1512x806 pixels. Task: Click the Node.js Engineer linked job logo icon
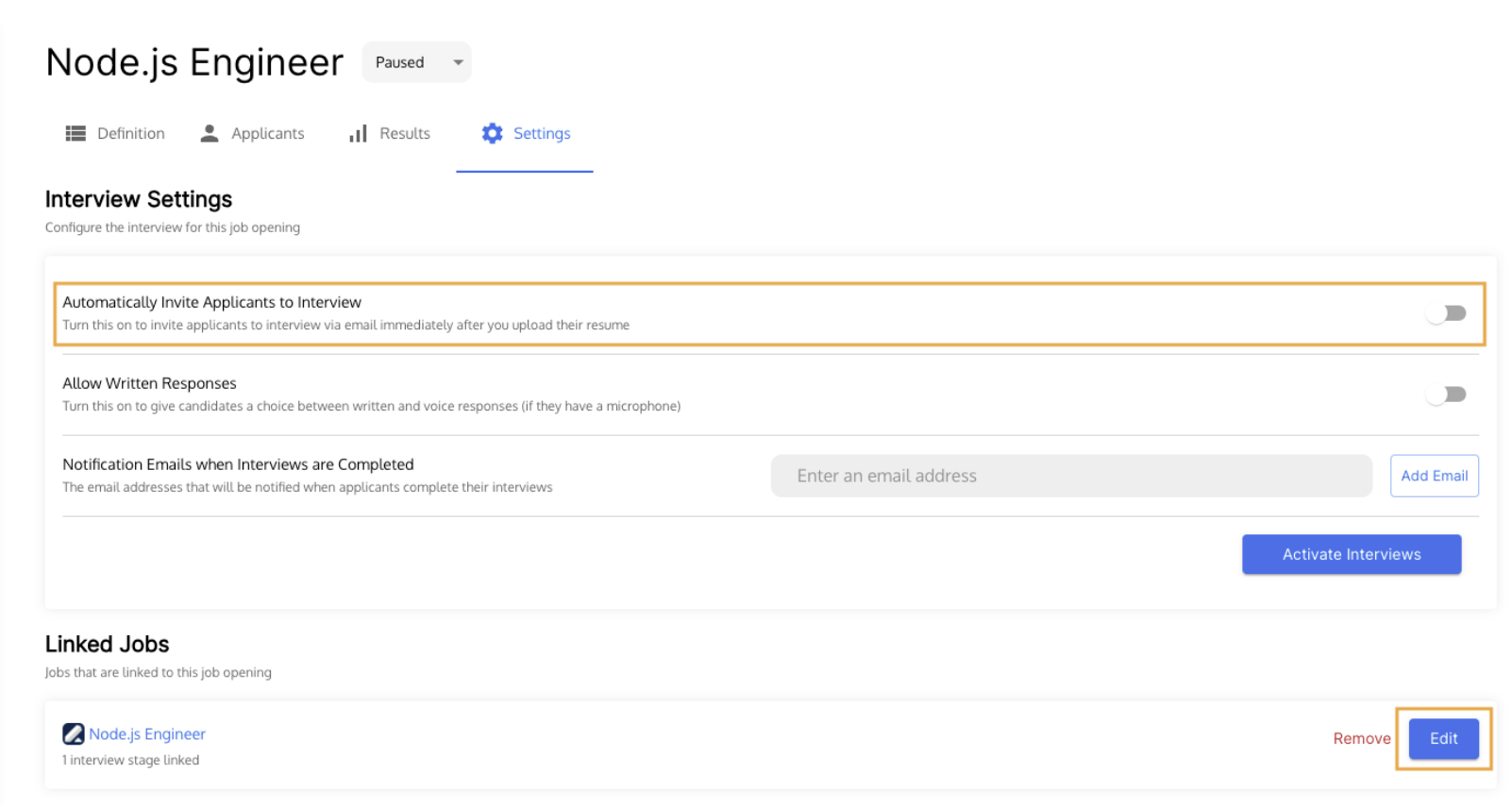[x=74, y=733]
